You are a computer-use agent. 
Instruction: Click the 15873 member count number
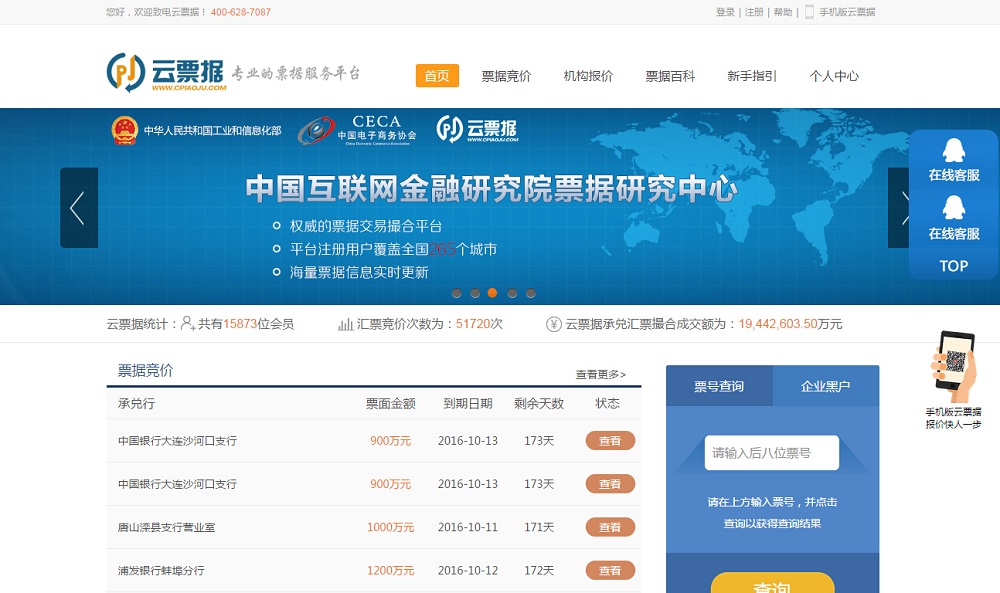tap(240, 324)
